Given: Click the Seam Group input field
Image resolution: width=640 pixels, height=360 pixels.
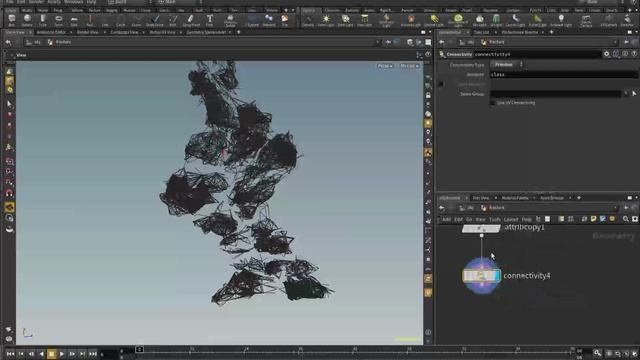Looking at the screenshot, I should click(556, 94).
